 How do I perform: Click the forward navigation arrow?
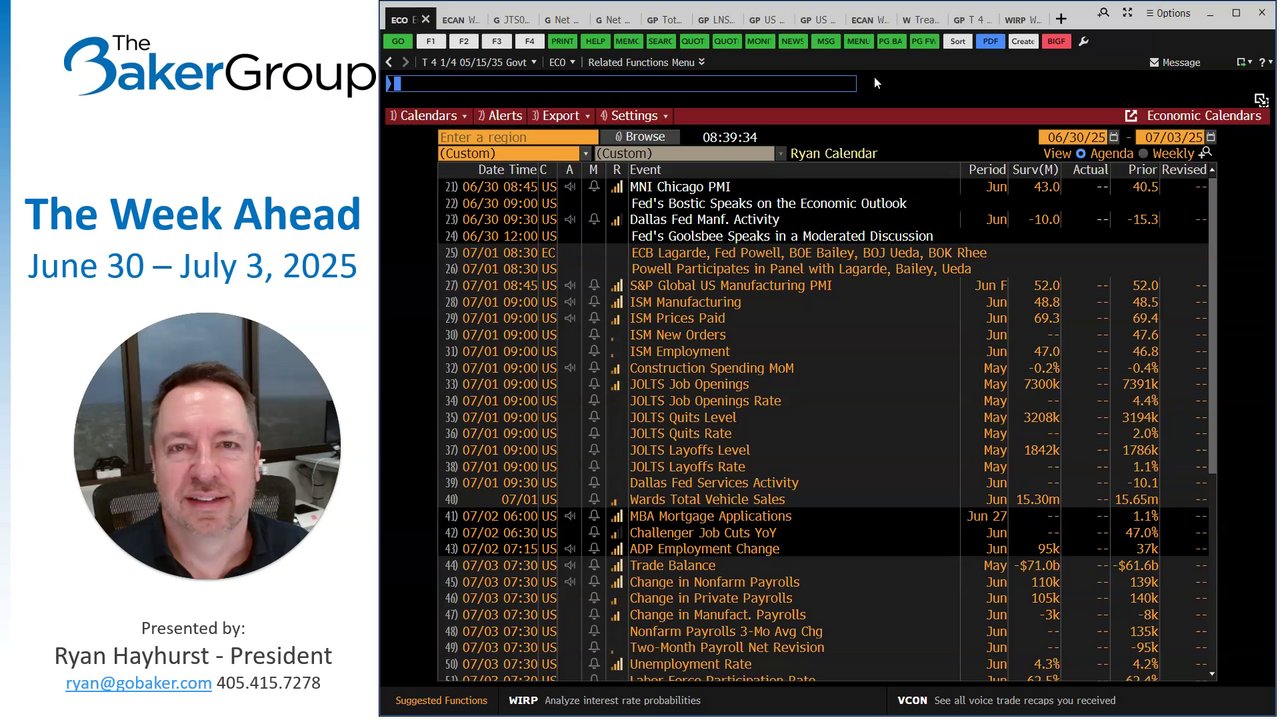pyautogui.click(x=405, y=62)
